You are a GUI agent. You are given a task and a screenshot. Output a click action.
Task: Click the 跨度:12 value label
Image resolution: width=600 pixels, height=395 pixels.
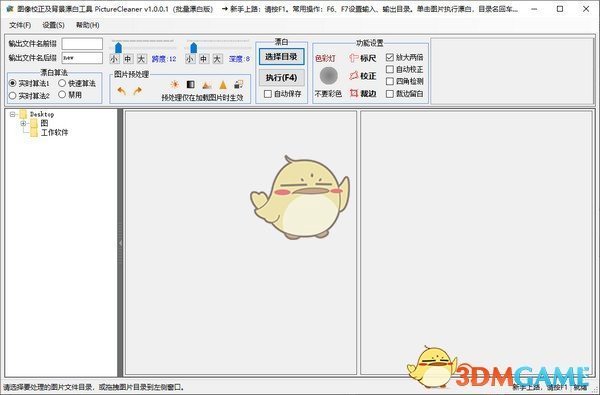pyautogui.click(x=164, y=59)
